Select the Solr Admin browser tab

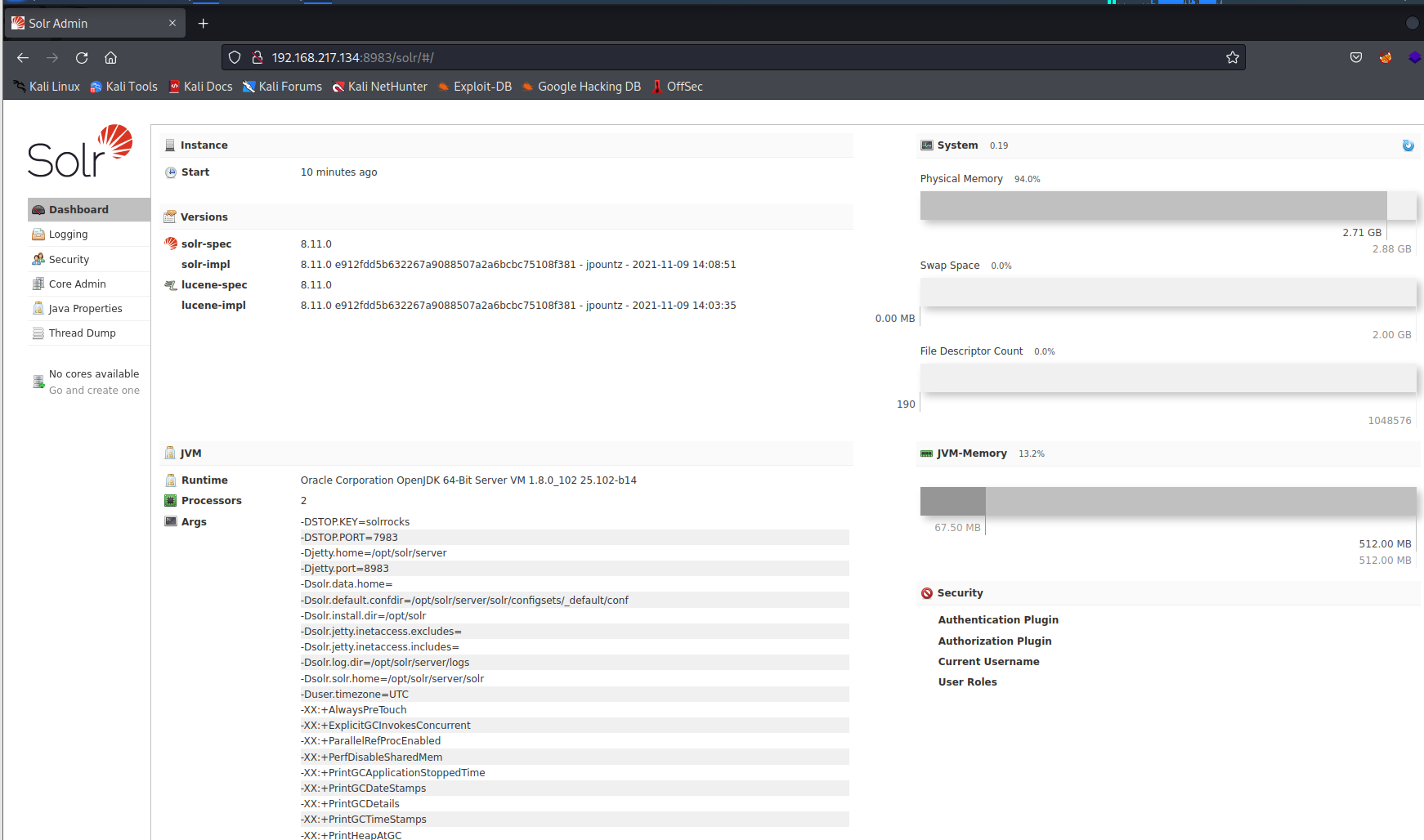pos(95,24)
